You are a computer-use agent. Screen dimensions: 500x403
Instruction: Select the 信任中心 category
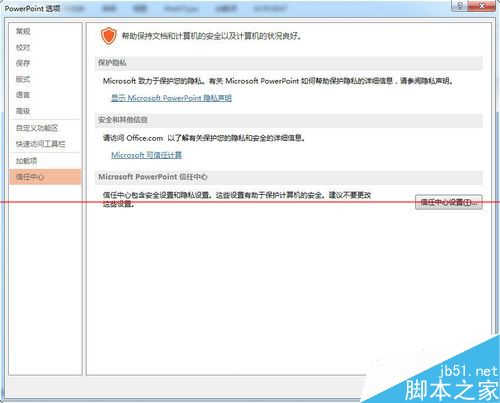click(45, 177)
